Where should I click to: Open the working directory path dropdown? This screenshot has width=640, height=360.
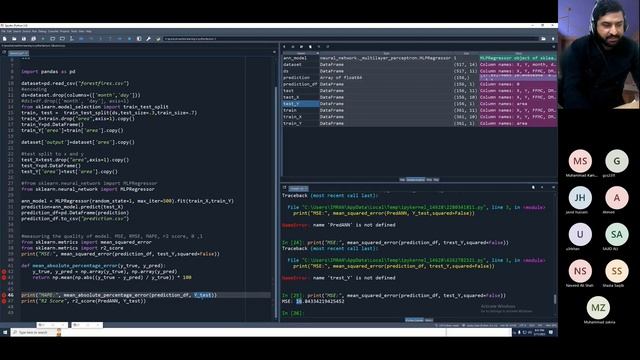point(351,39)
